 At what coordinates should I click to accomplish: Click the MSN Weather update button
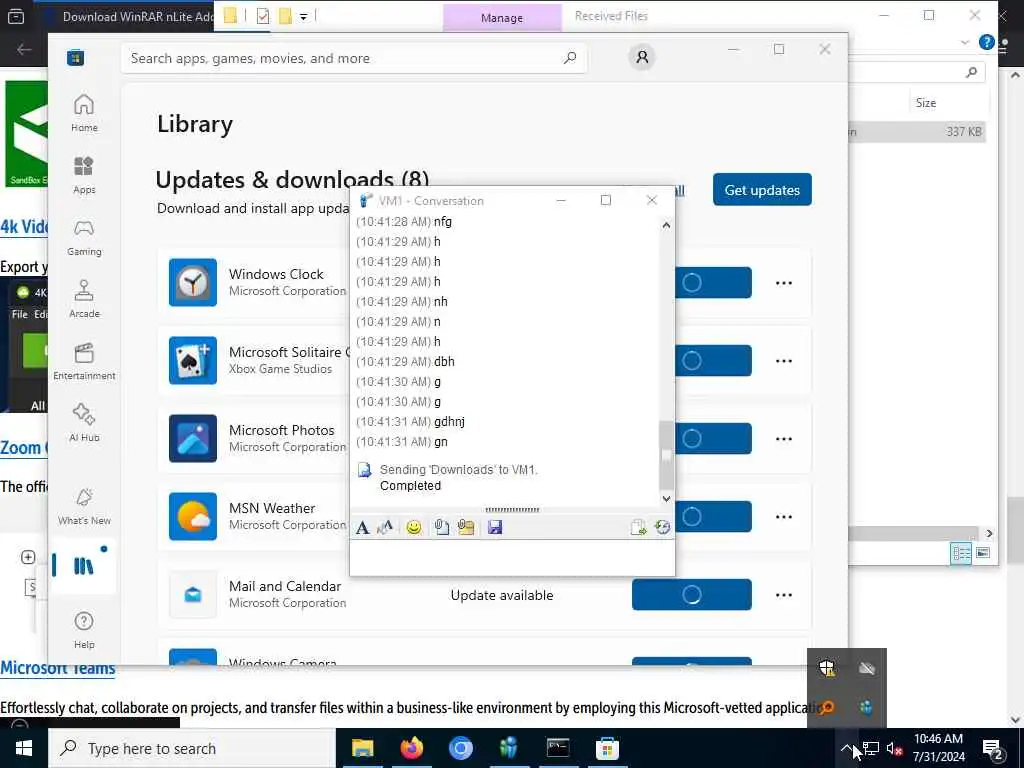(x=713, y=517)
